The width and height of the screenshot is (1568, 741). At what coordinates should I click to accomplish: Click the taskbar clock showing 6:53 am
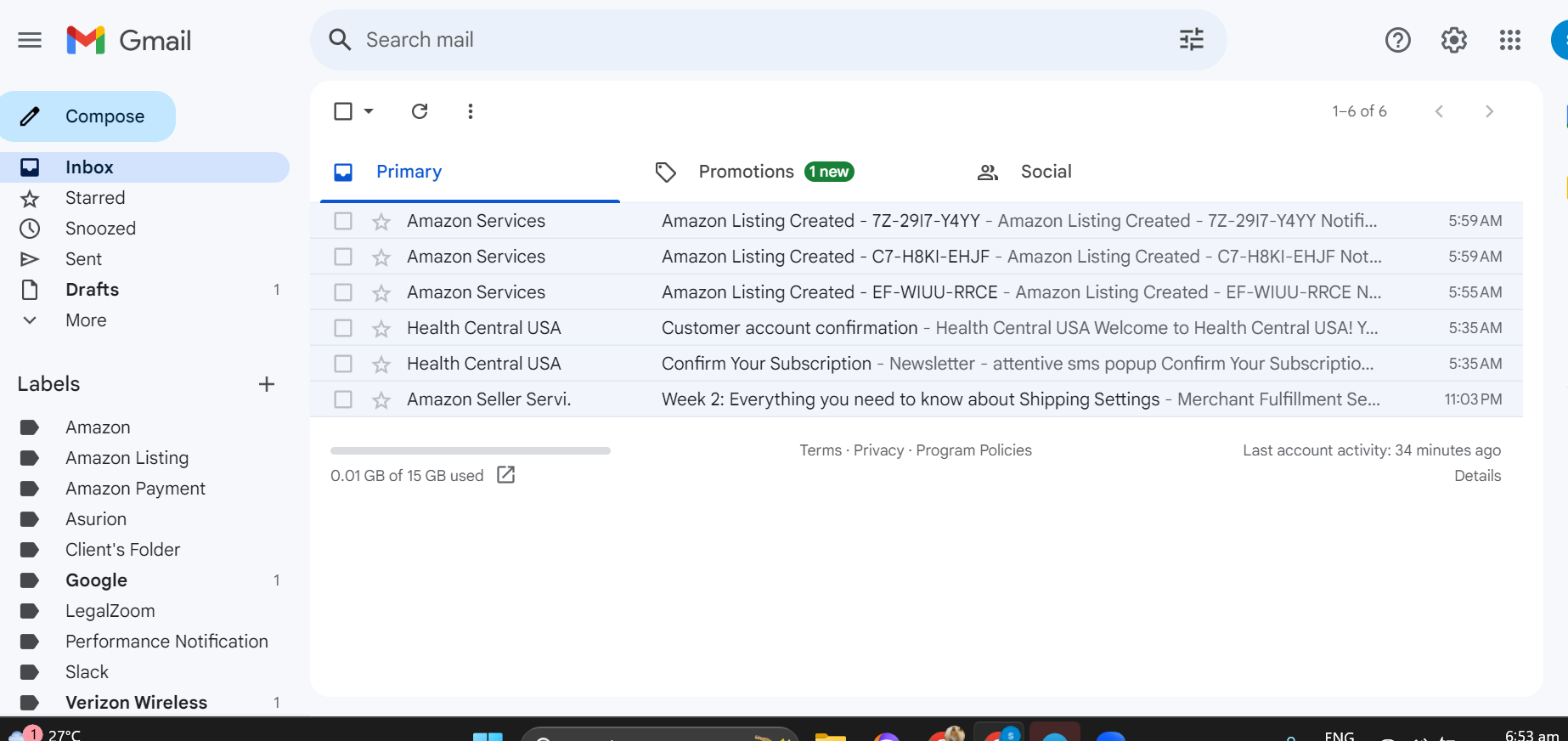tap(1531, 734)
